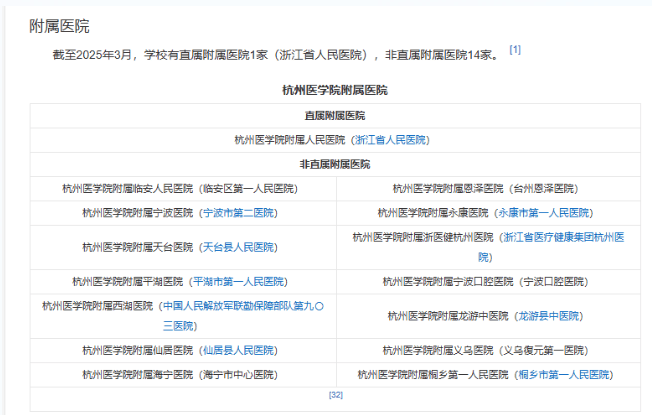Click the cell 杭州医学院附属义乌医院 (义乌復元第一医院)

pyautogui.click(x=489, y=351)
